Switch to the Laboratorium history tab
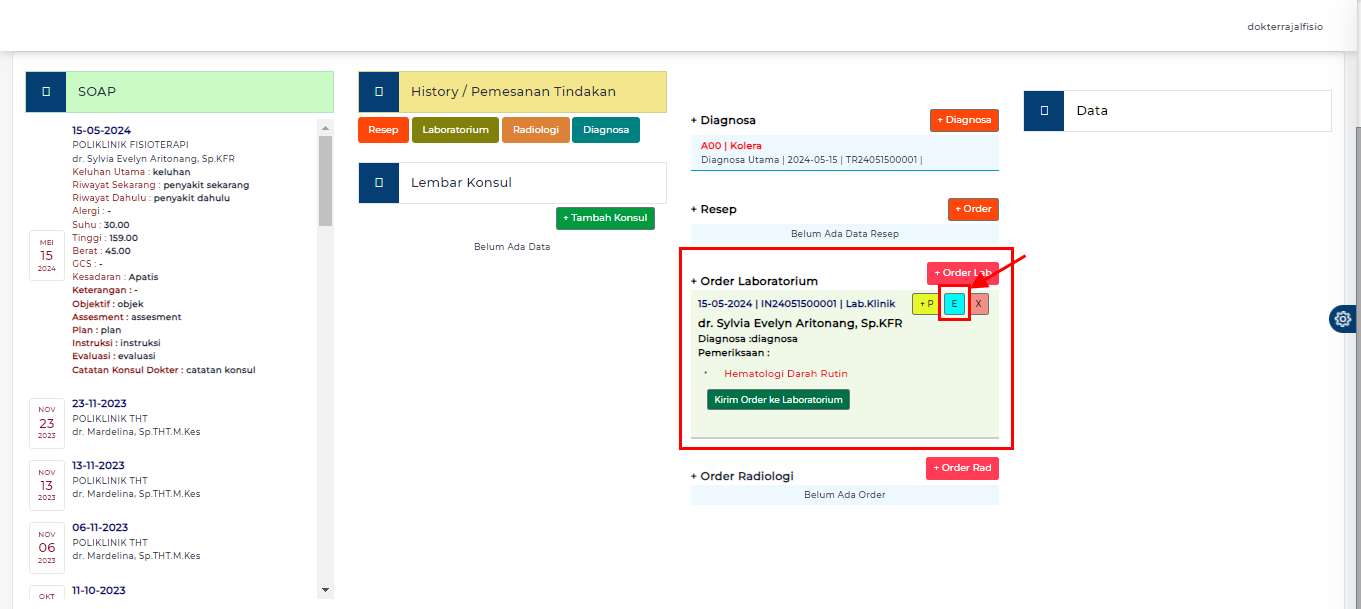This screenshot has width=1361, height=609. (455, 129)
